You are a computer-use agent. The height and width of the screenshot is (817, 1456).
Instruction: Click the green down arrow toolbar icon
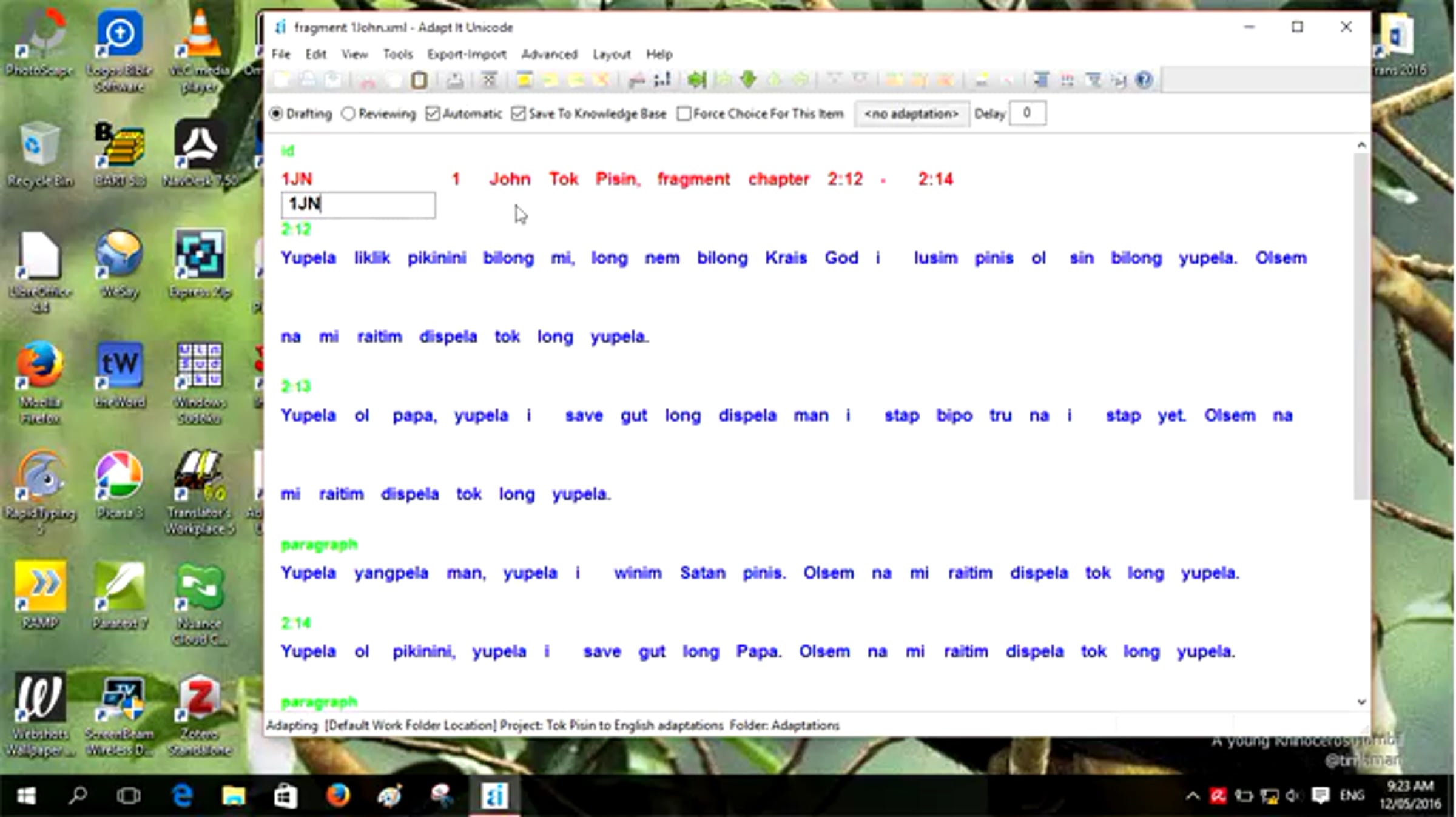pos(749,80)
